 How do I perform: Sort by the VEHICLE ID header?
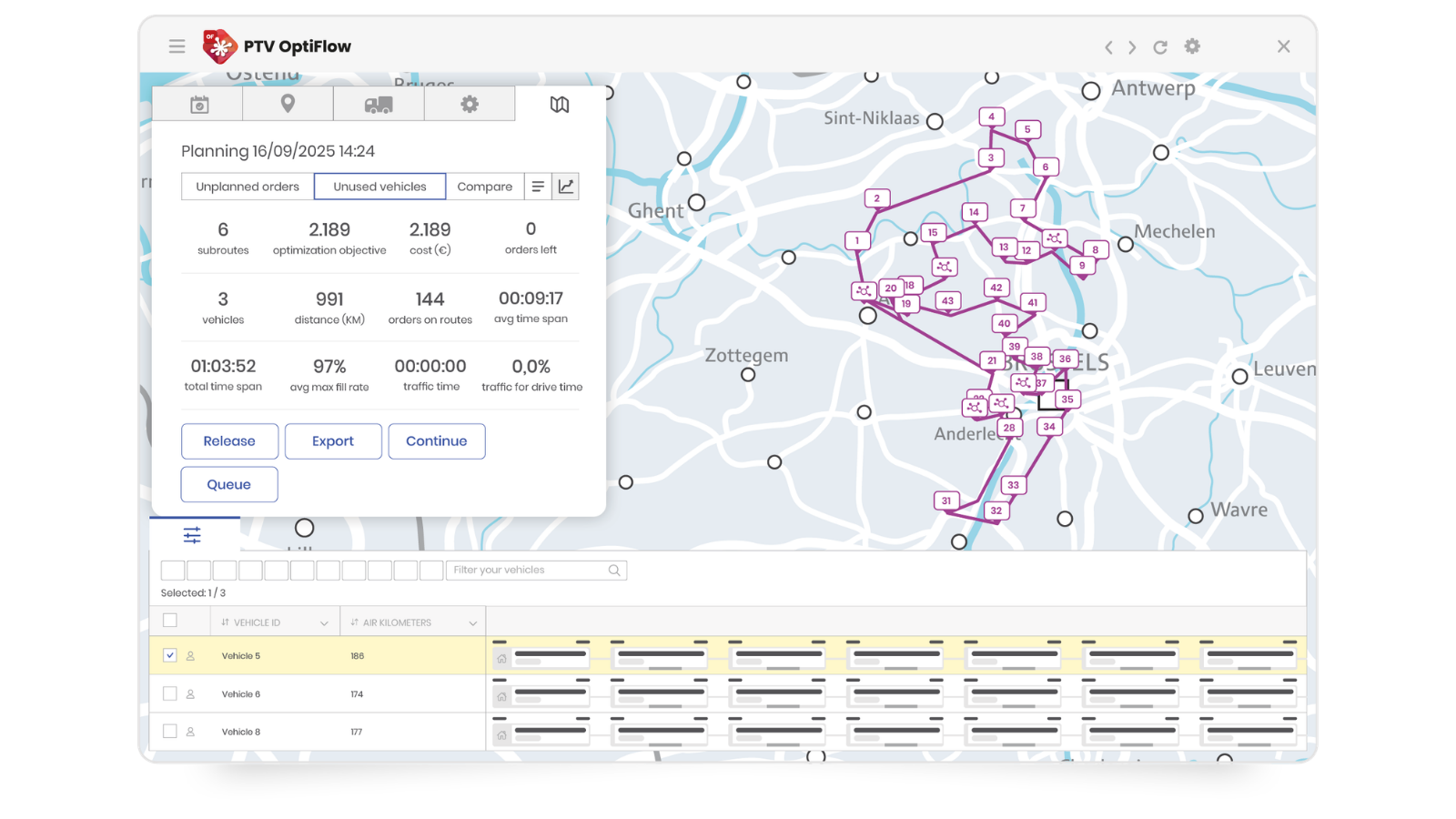(x=251, y=623)
